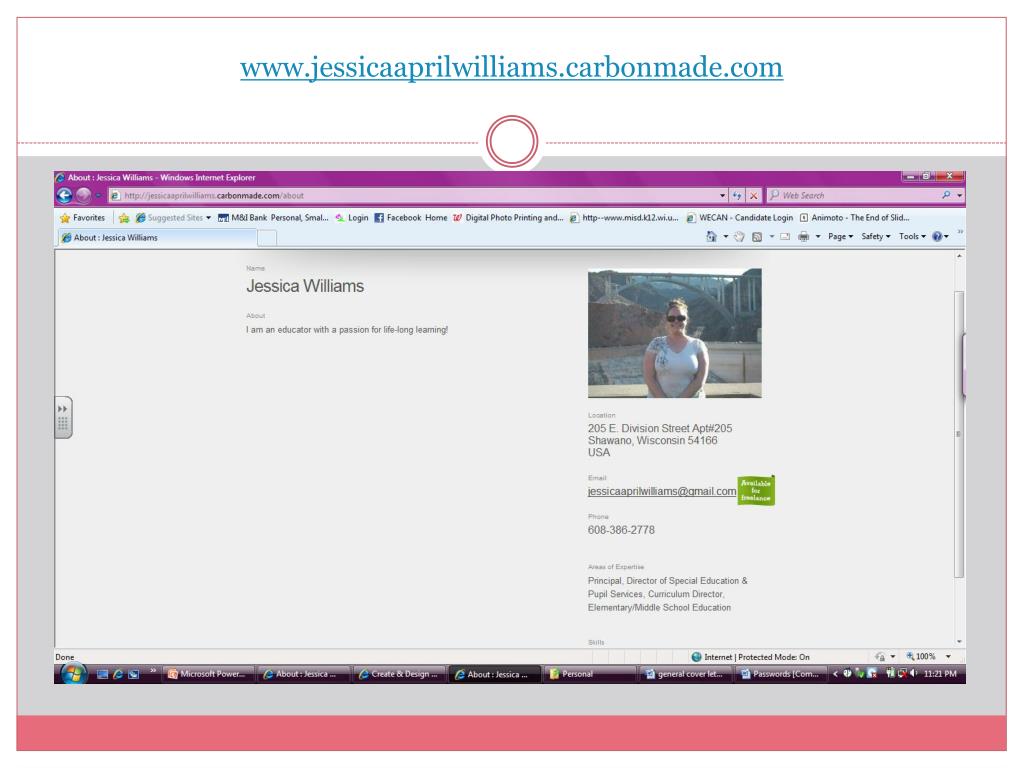Switch to Passwords document taskbar button
Viewport: 1024px width, 768px height.
[x=780, y=674]
